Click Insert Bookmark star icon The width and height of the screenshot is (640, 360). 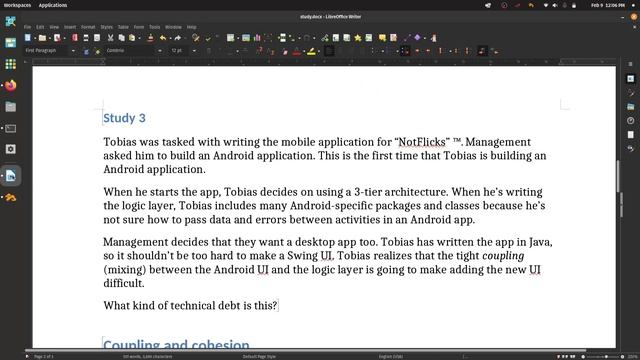pos(358,38)
